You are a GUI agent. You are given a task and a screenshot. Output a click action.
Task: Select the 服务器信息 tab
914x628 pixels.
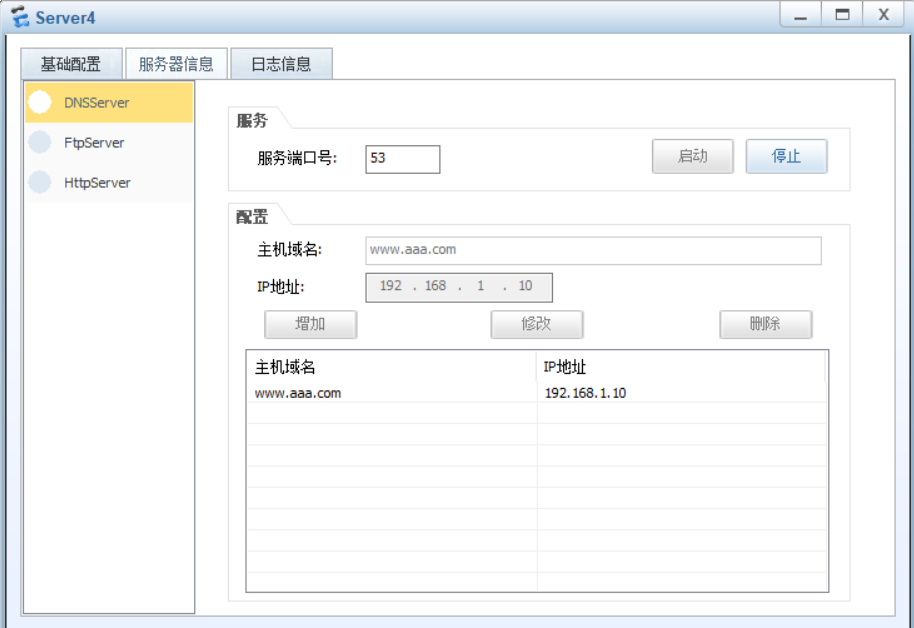click(x=176, y=62)
